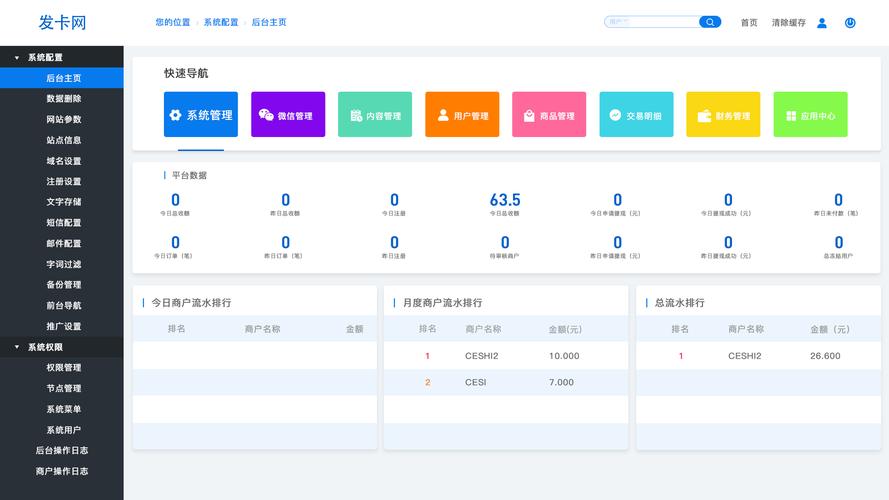Open 网站参数 in the sidebar
This screenshot has width=889, height=500.
pos(64,119)
